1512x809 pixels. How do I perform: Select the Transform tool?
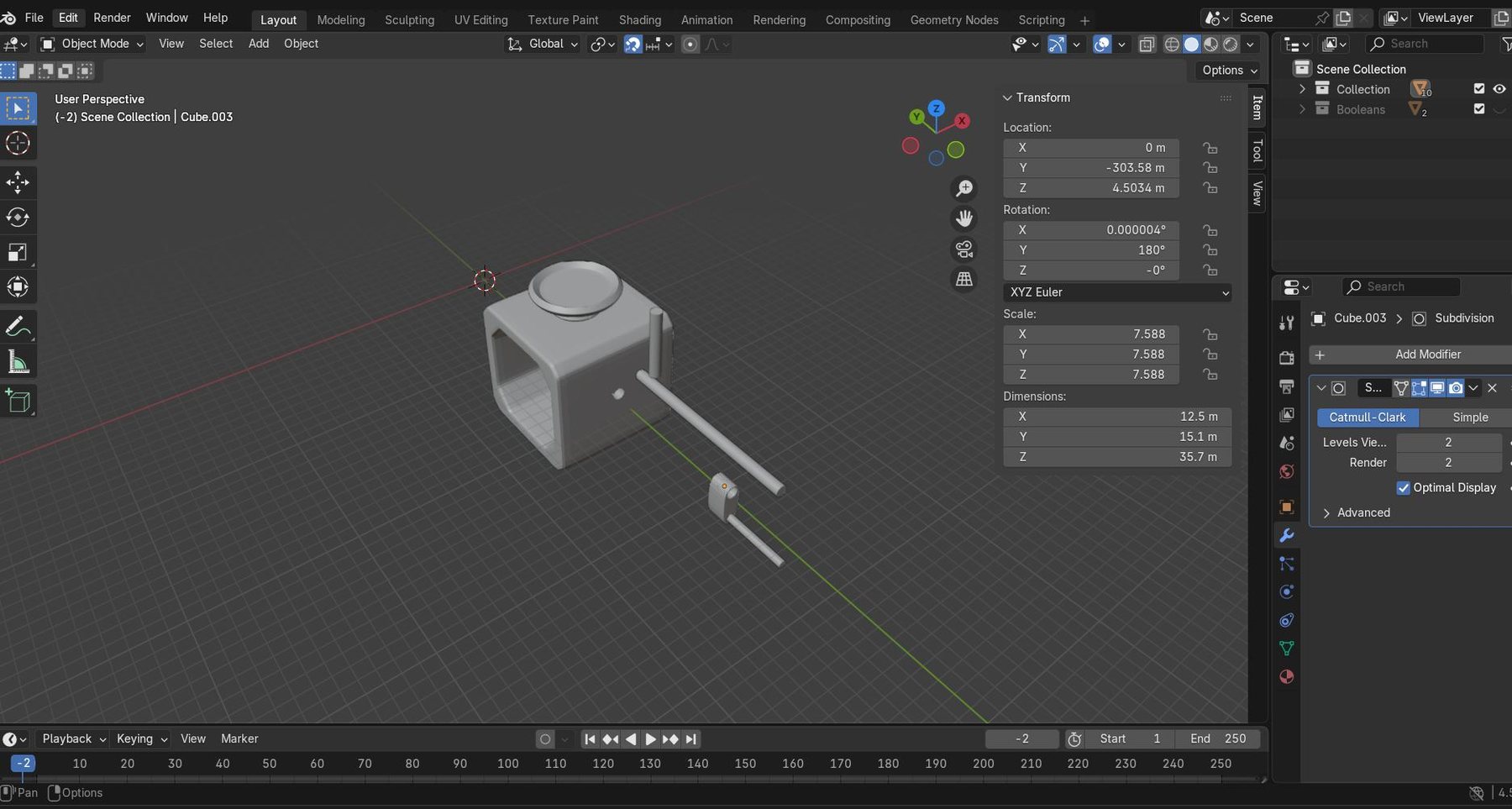click(18, 286)
